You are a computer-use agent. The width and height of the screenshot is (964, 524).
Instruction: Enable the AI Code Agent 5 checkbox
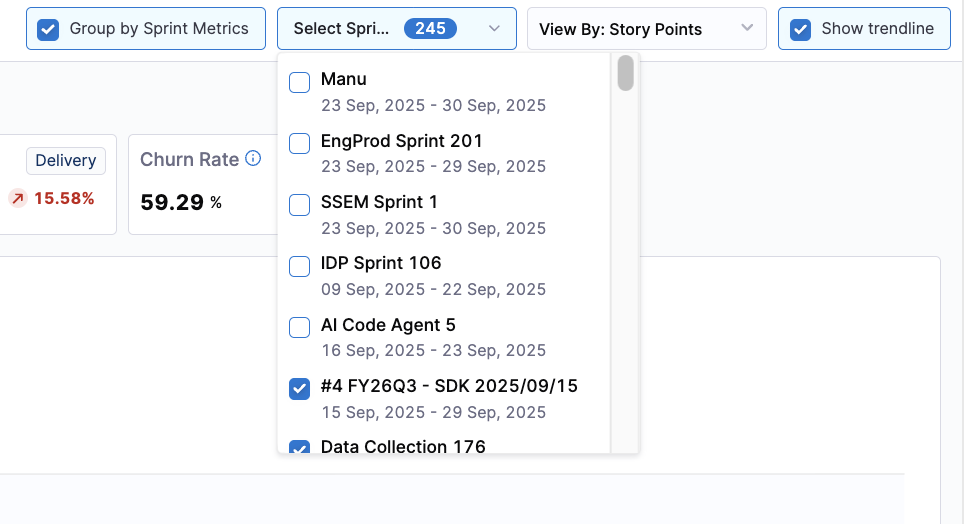coord(299,327)
